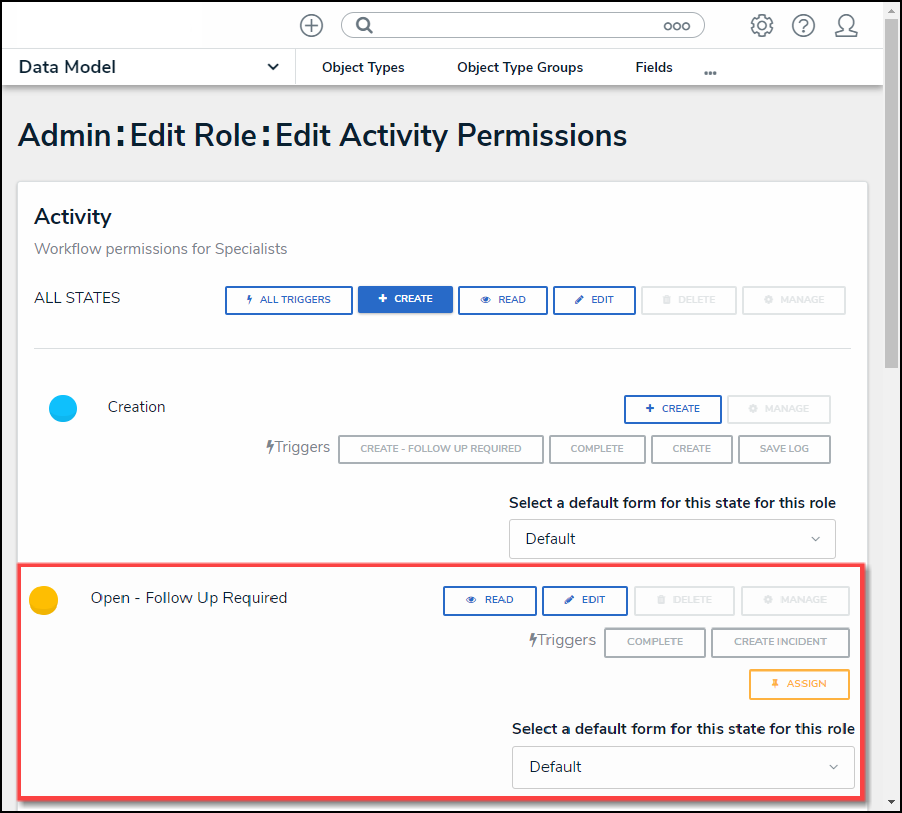
Task: Click the orange Assign button
Action: (799, 684)
